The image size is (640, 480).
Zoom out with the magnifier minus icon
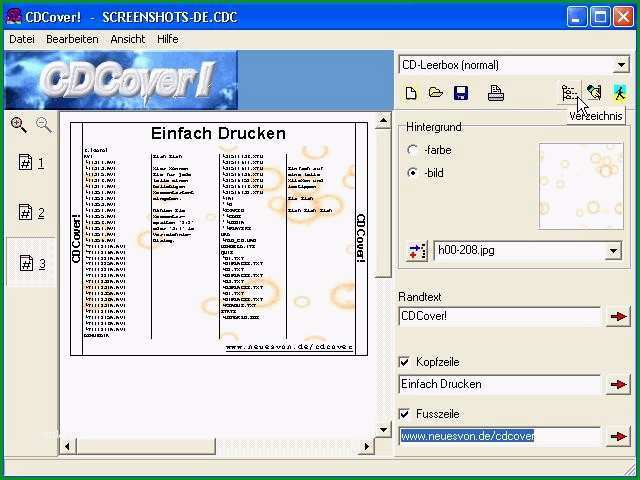[x=44, y=124]
